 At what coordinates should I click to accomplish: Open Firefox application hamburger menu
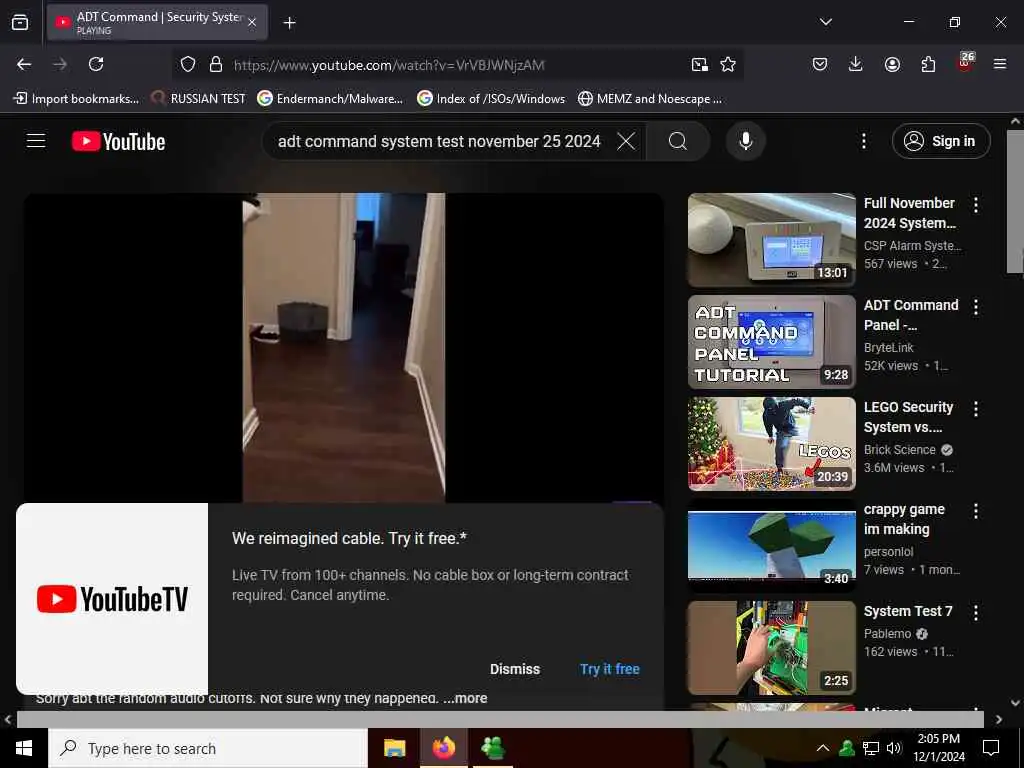pyautogui.click(x=1000, y=64)
